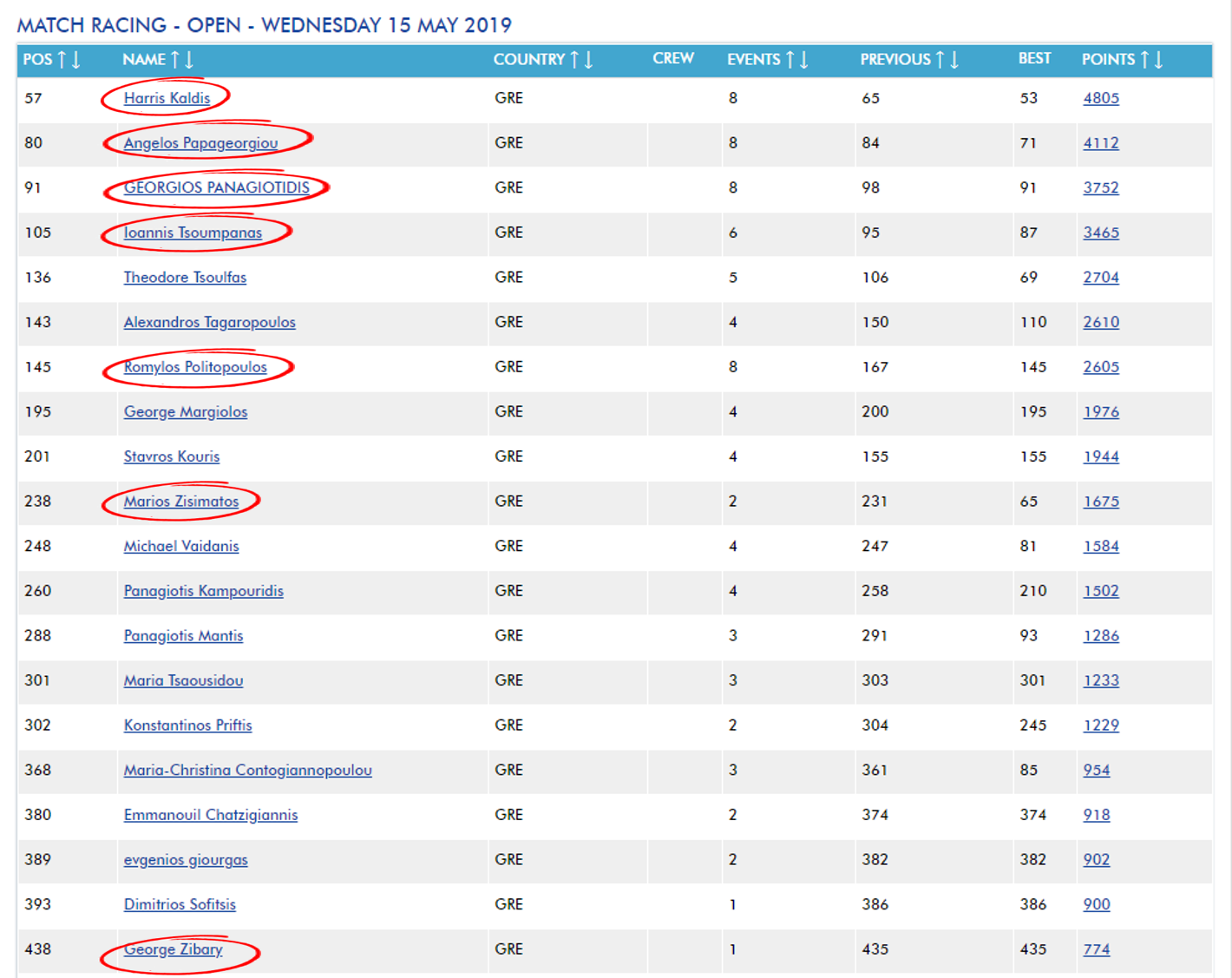Sort PREVIOUS column ascending via up arrow
Viewport: 1232px width, 978px height.
[x=940, y=60]
